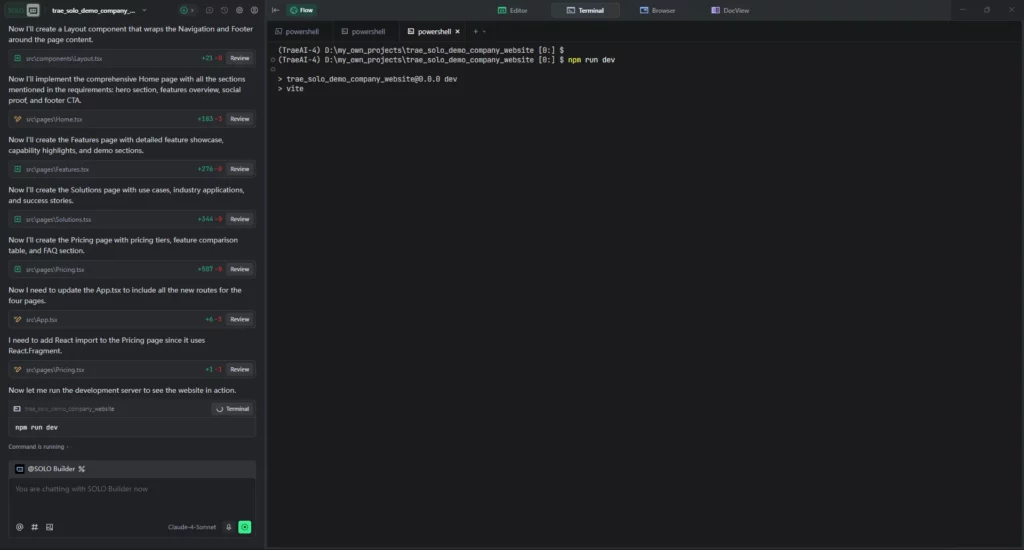Activate microphone voice input
1024x550 pixels.
(229, 527)
